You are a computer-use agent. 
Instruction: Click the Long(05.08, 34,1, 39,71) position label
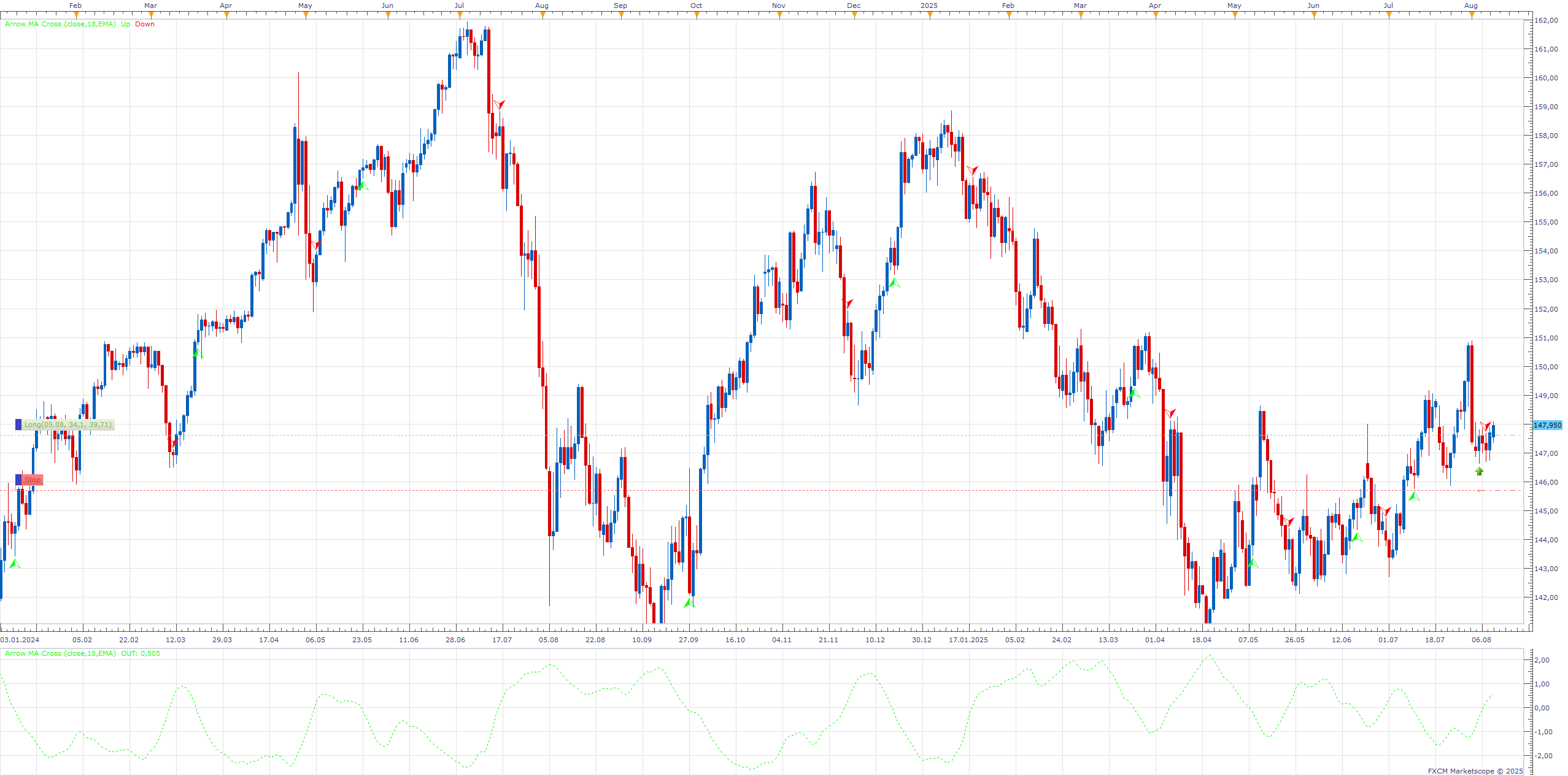68,424
